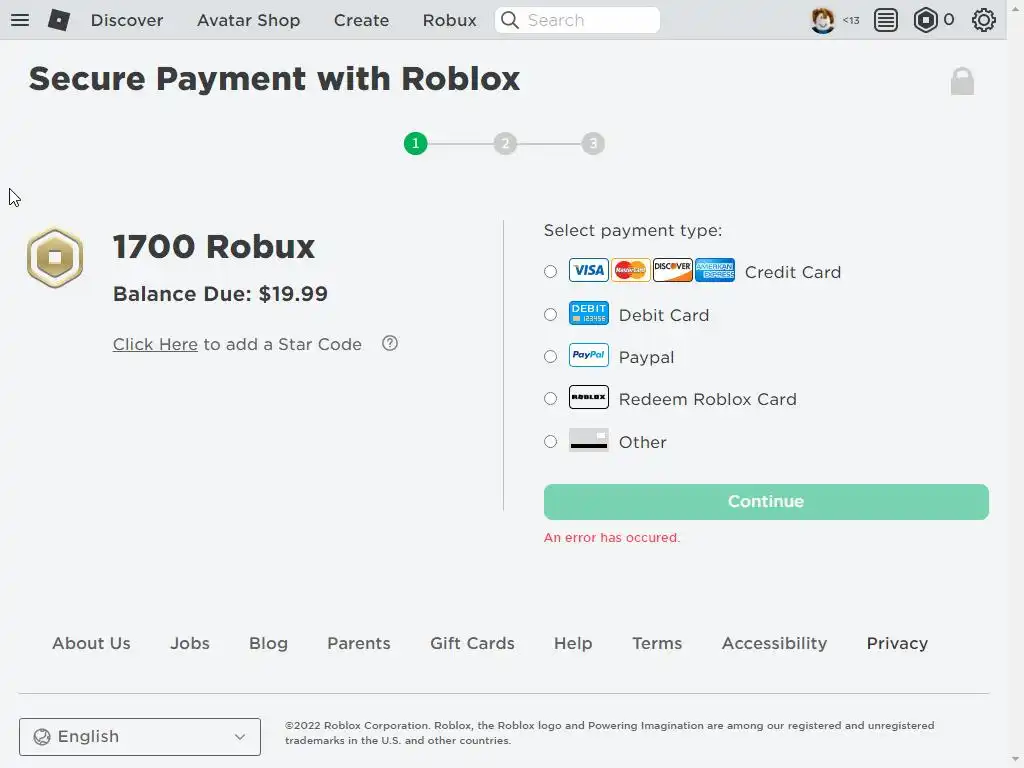Open the Terms footer link
The width and height of the screenshot is (1024, 768).
[x=657, y=643]
